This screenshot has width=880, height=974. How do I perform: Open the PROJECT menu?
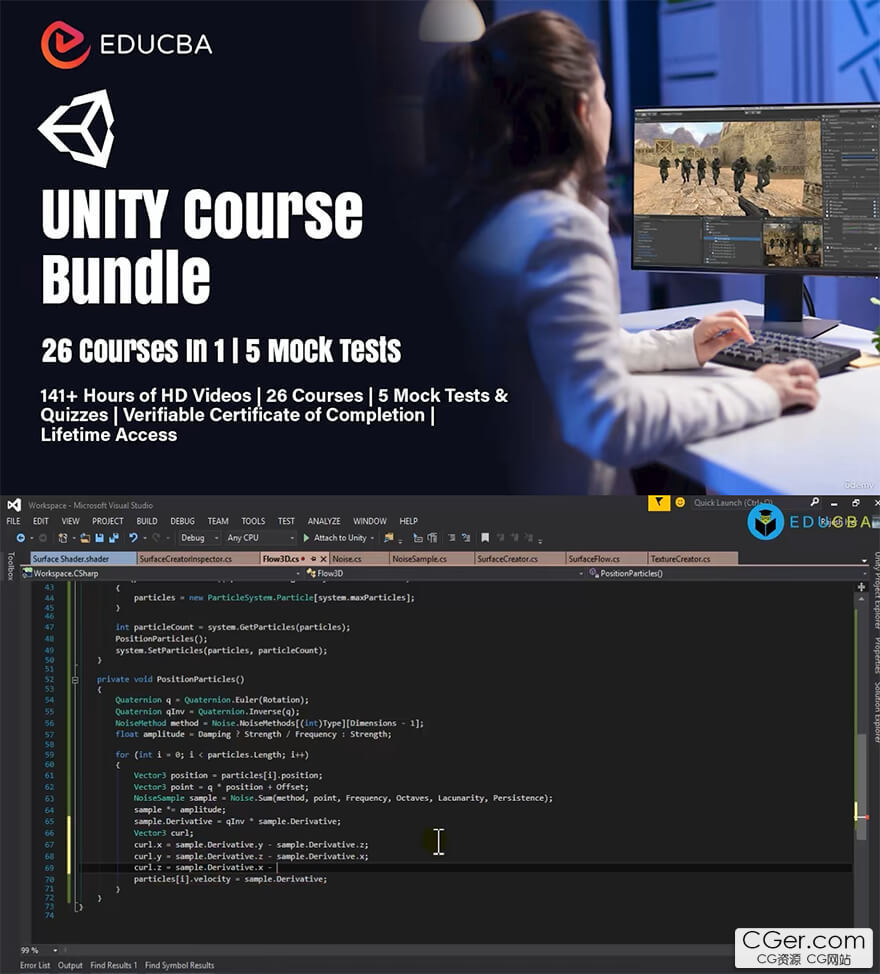(x=107, y=521)
